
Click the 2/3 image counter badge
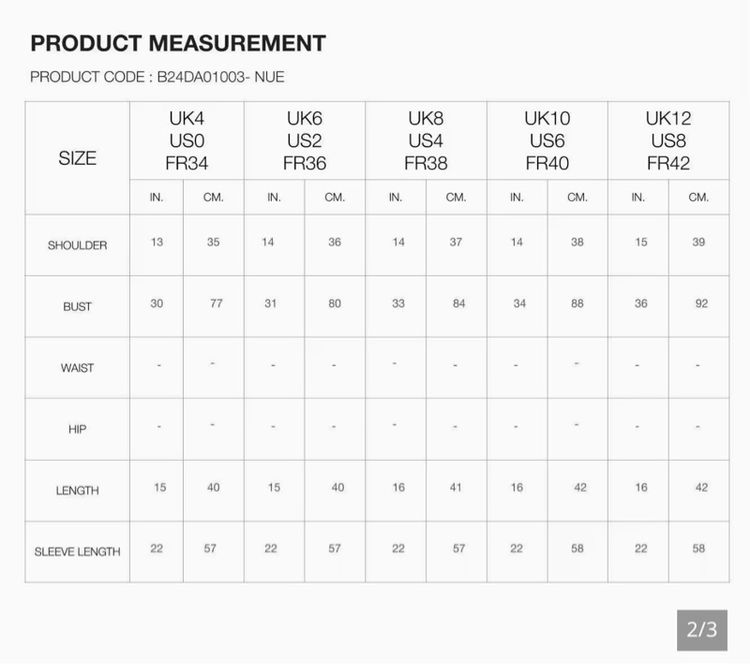702,630
